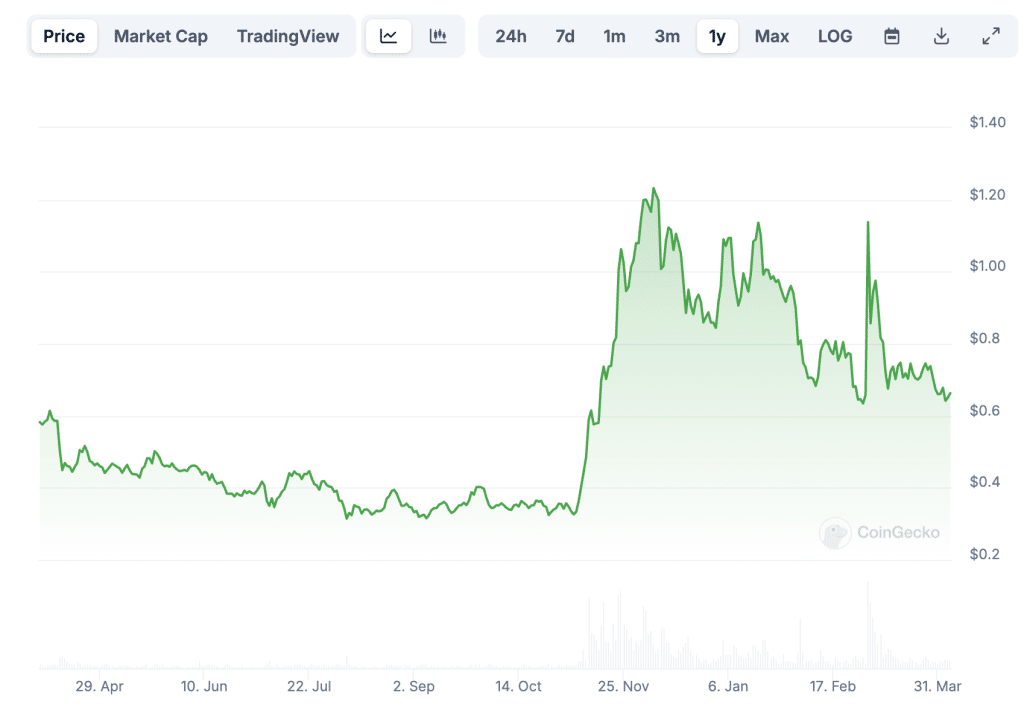Open the calendar date range picker

tap(891, 36)
